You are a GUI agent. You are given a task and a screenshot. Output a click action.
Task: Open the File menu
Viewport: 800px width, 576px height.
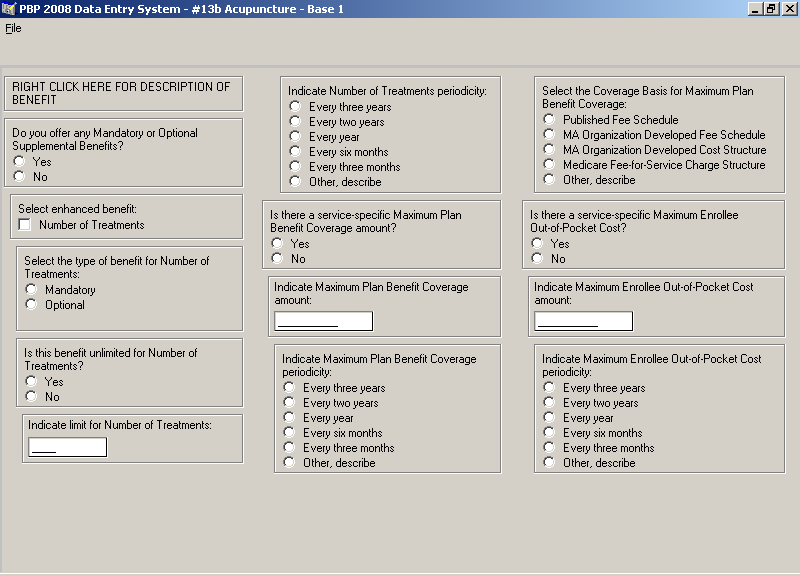13,29
